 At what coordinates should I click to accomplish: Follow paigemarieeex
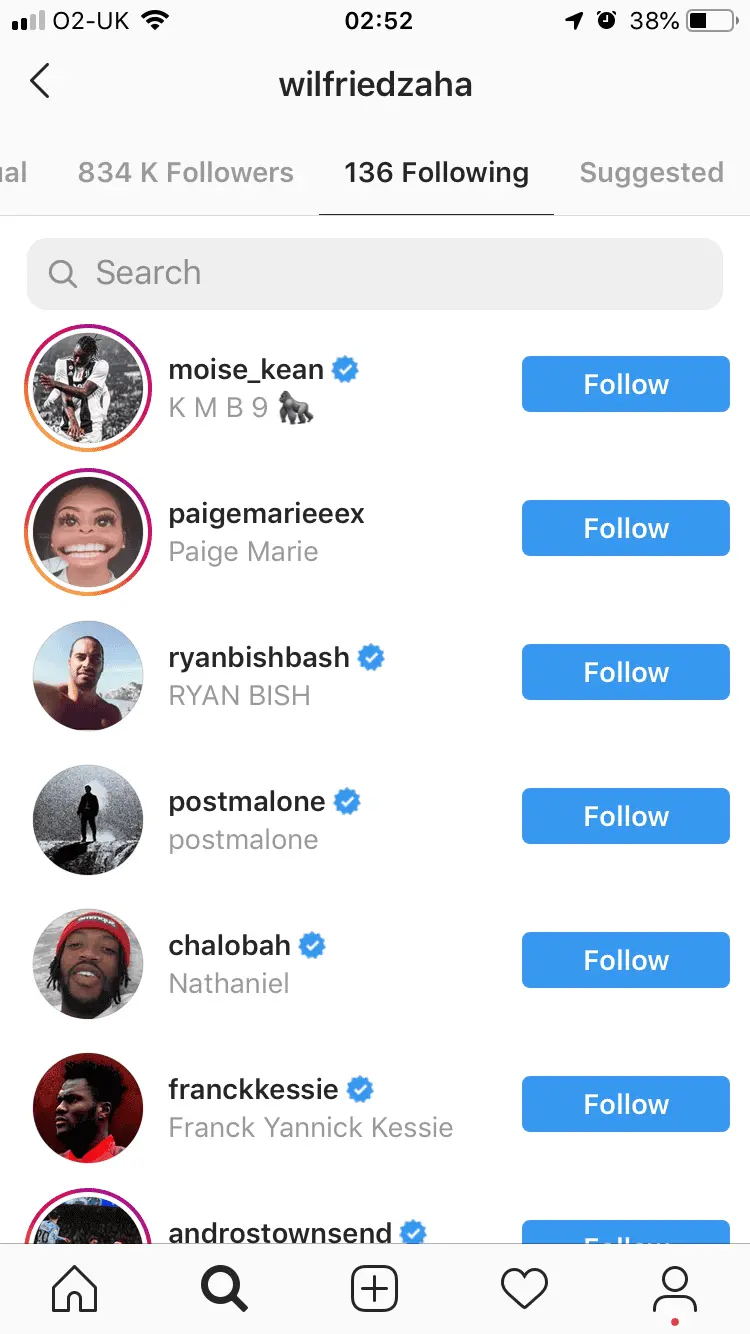[x=626, y=528]
